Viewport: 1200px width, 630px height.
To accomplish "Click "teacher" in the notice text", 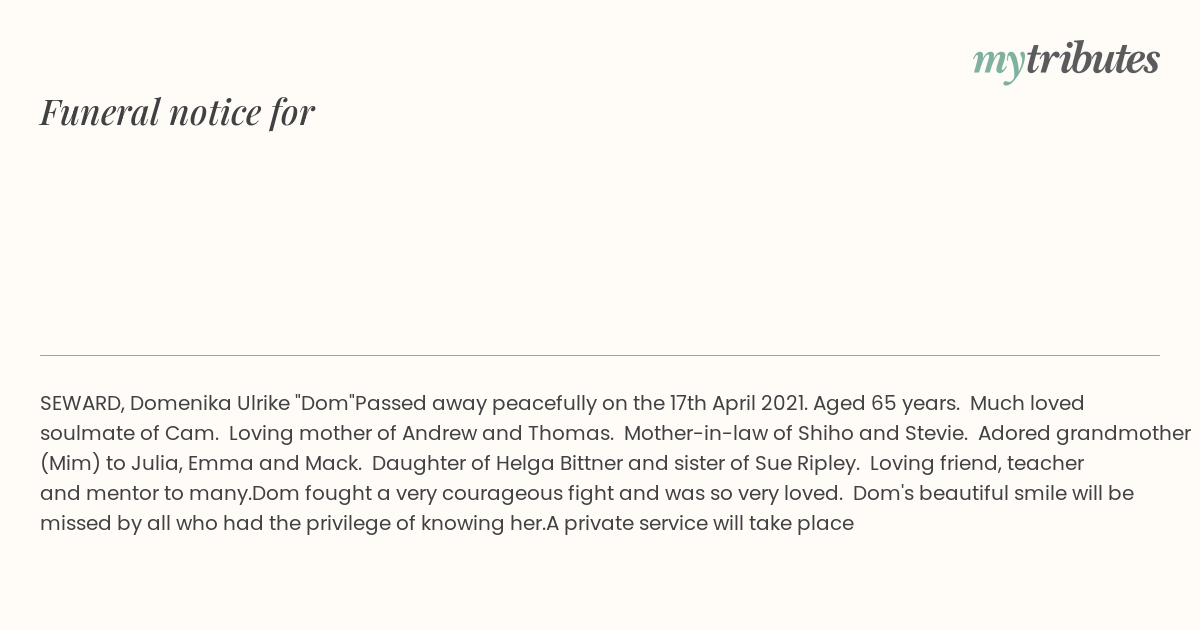I will click(x=1045, y=463).
